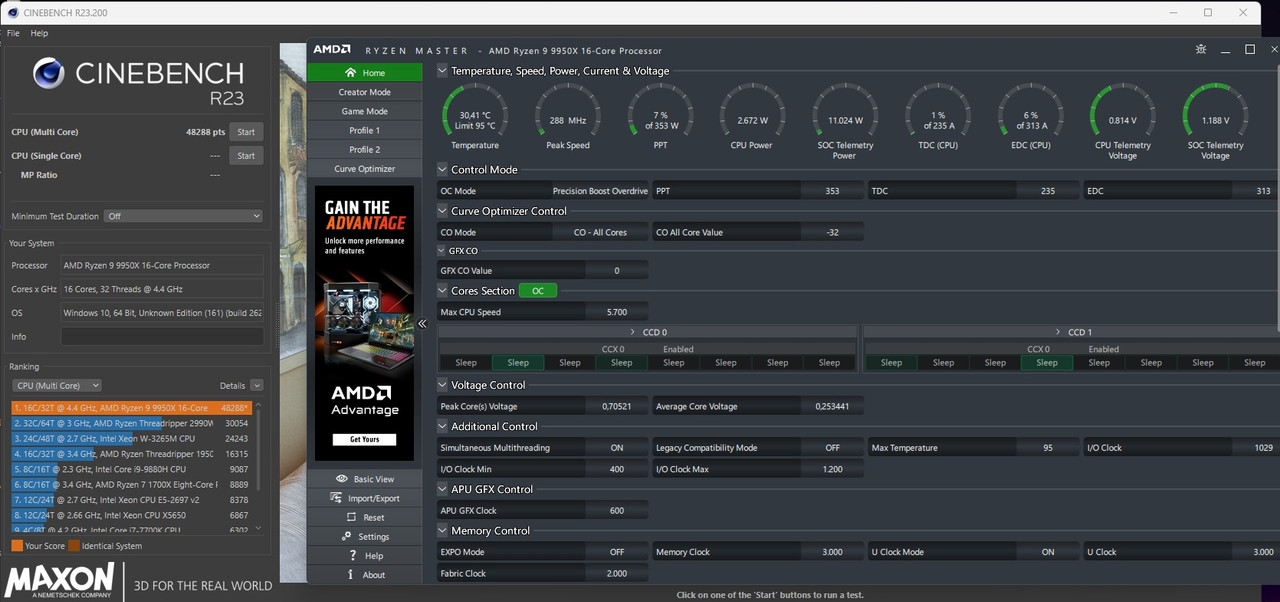Select Profile 2 tab
This screenshot has height=602, width=1280.
(x=365, y=149)
